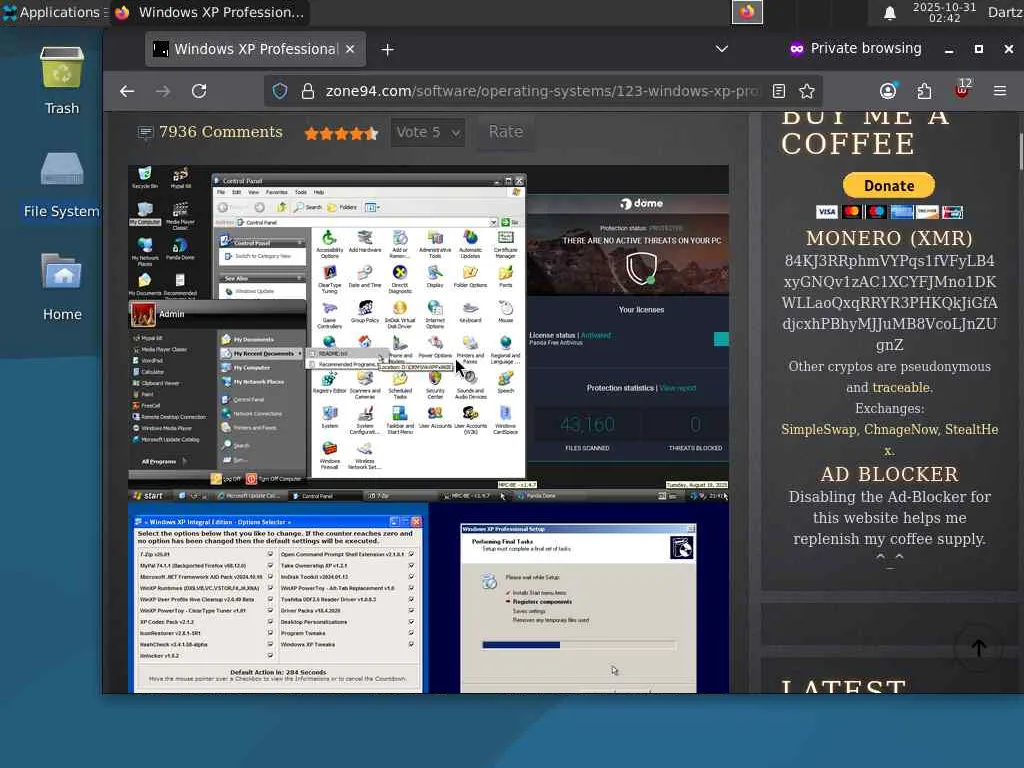This screenshot has width=1024, height=768.
Task: Click the zone94.com address bar
Action: tap(542, 91)
